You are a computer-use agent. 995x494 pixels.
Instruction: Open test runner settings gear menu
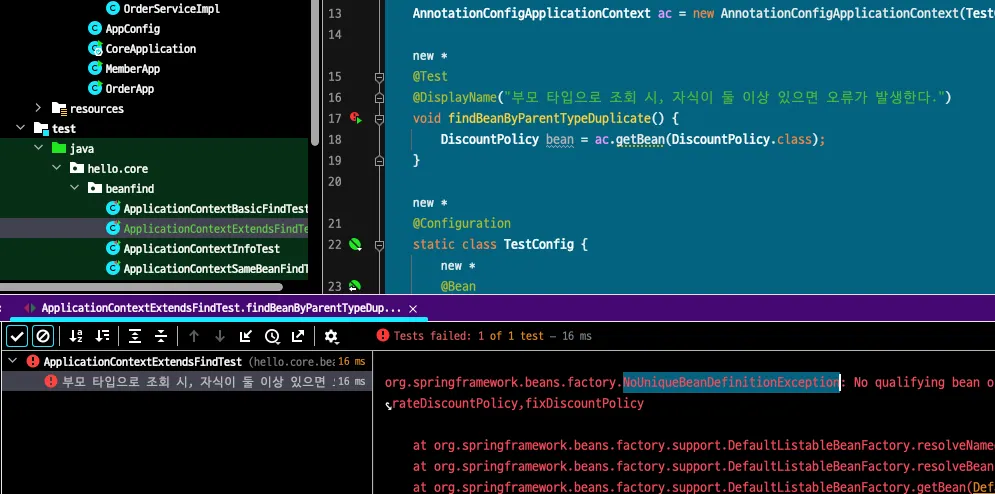[x=331, y=336]
